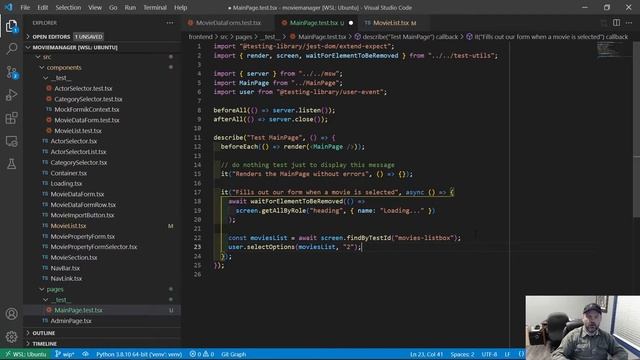Open the Search view in activity bar
The height and width of the screenshot is (360, 640).
click(11, 49)
